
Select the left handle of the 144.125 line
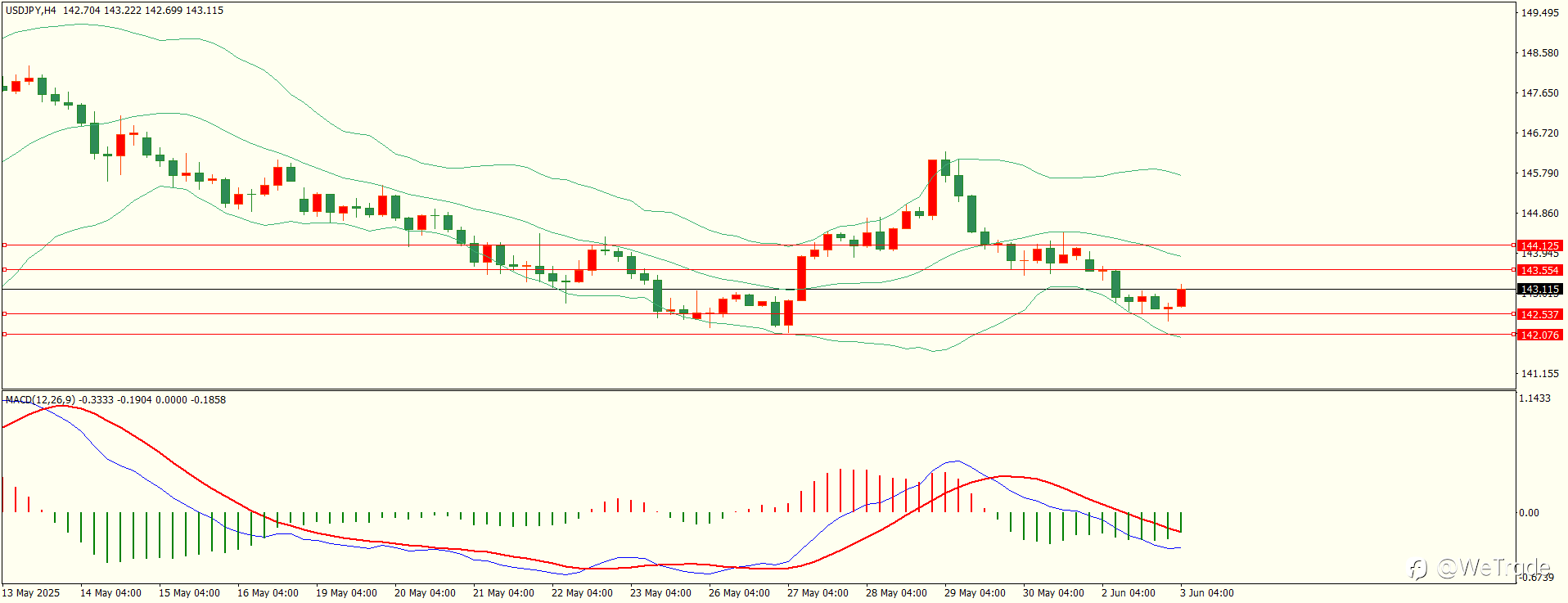pos(4,245)
